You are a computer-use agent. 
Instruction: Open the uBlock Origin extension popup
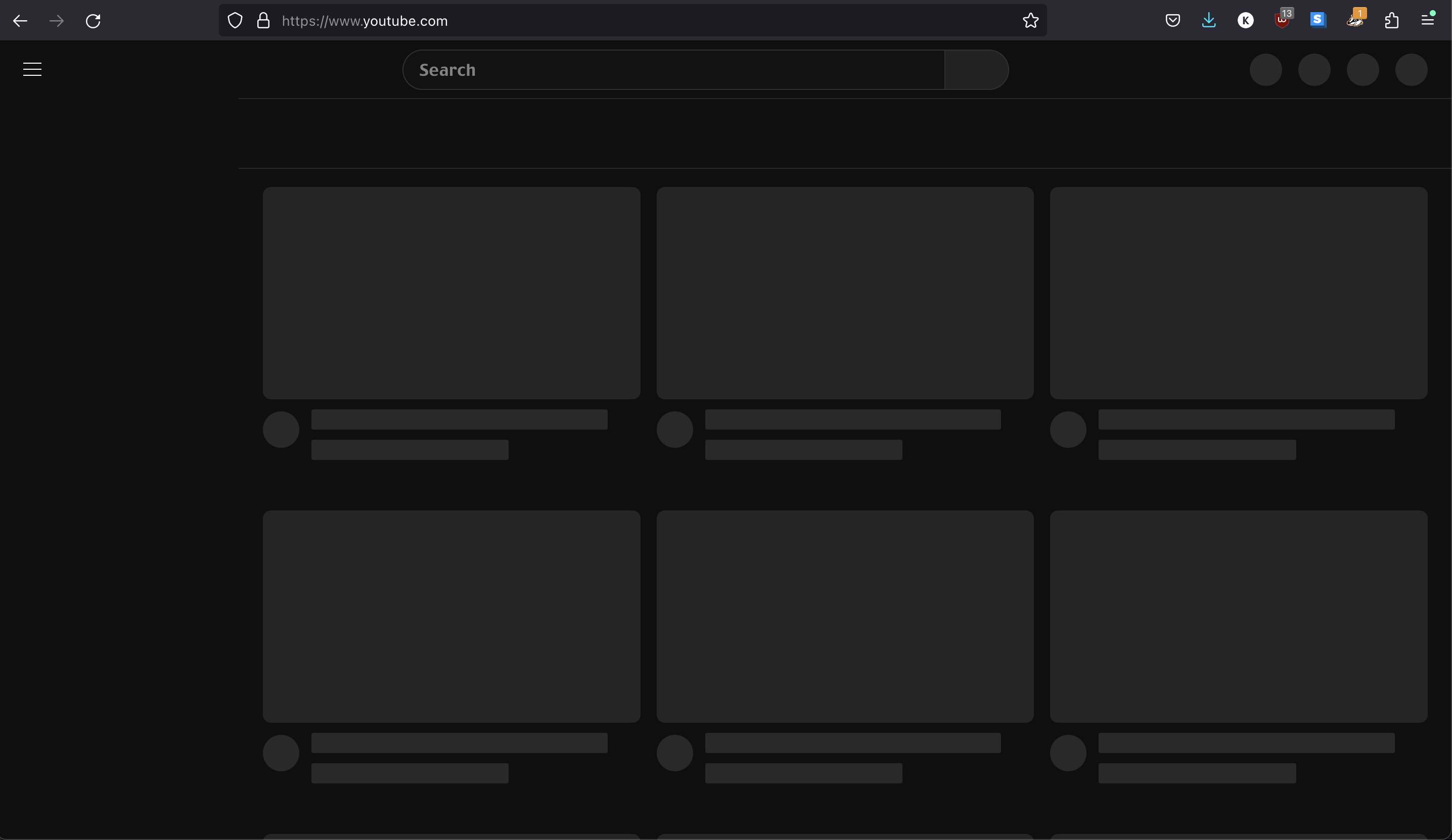point(1282,21)
